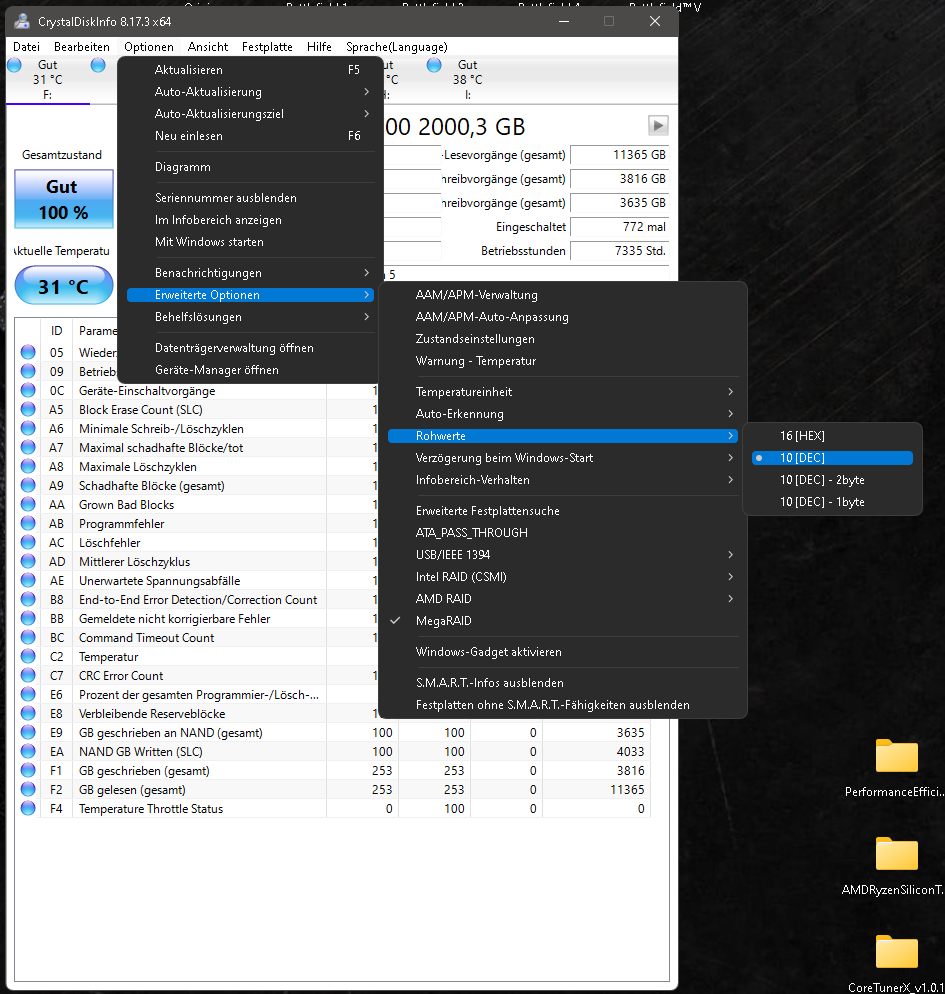Expand Temperatureinheit submenu
The width and height of the screenshot is (945, 994).
563,392
